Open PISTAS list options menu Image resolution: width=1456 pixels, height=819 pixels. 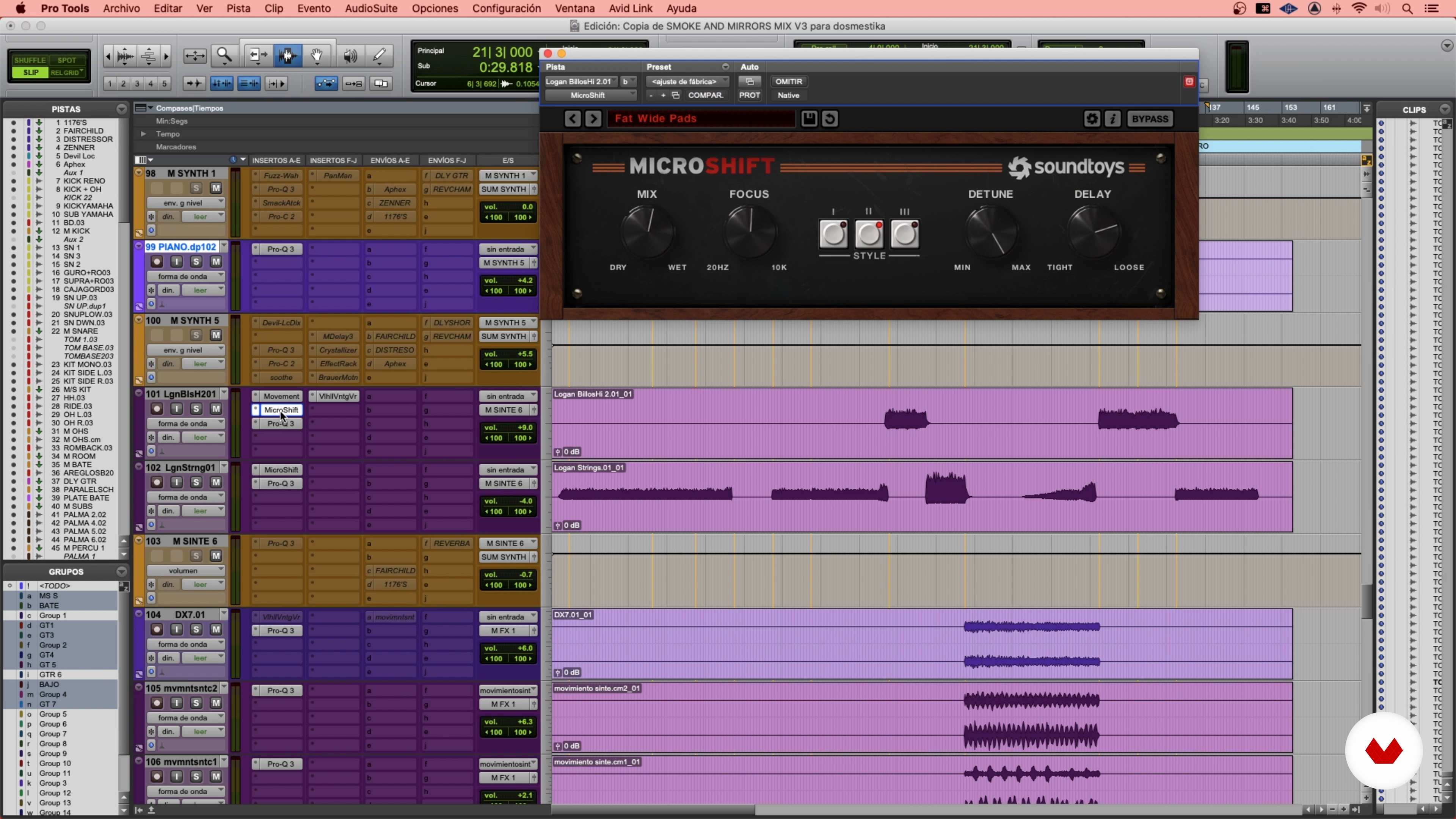click(121, 109)
